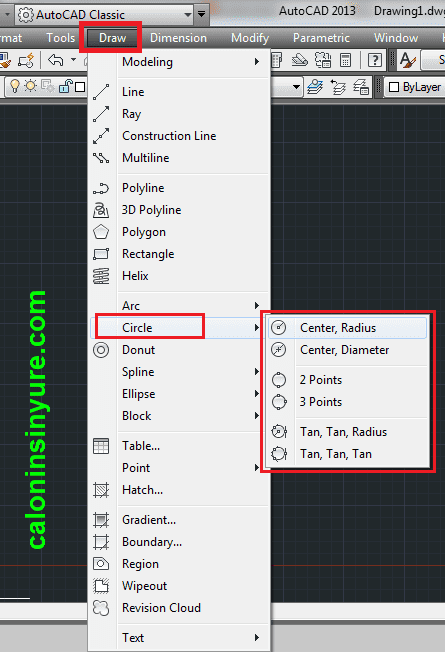Screen dimensions: 445x653
Task: Open the Window menu
Action: [x=395, y=38]
